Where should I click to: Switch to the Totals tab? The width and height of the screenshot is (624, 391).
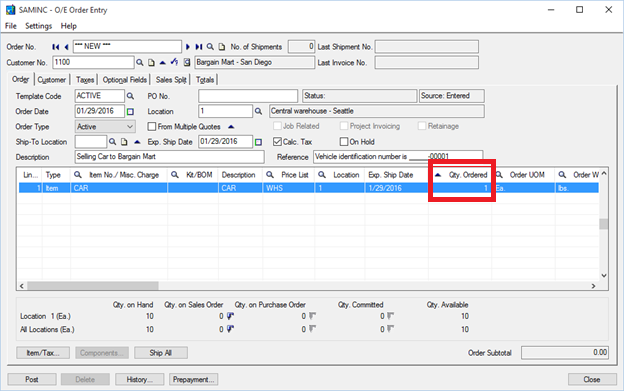click(205, 80)
